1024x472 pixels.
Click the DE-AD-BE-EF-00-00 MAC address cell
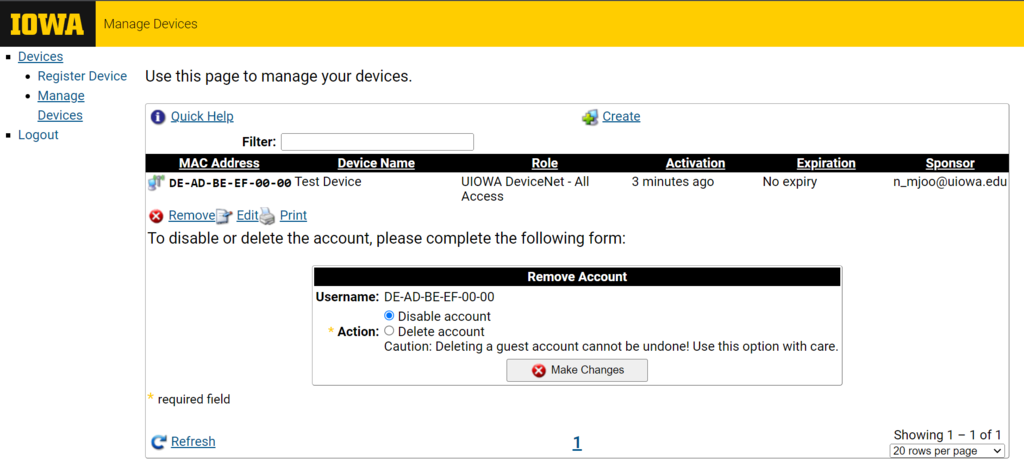(230, 183)
